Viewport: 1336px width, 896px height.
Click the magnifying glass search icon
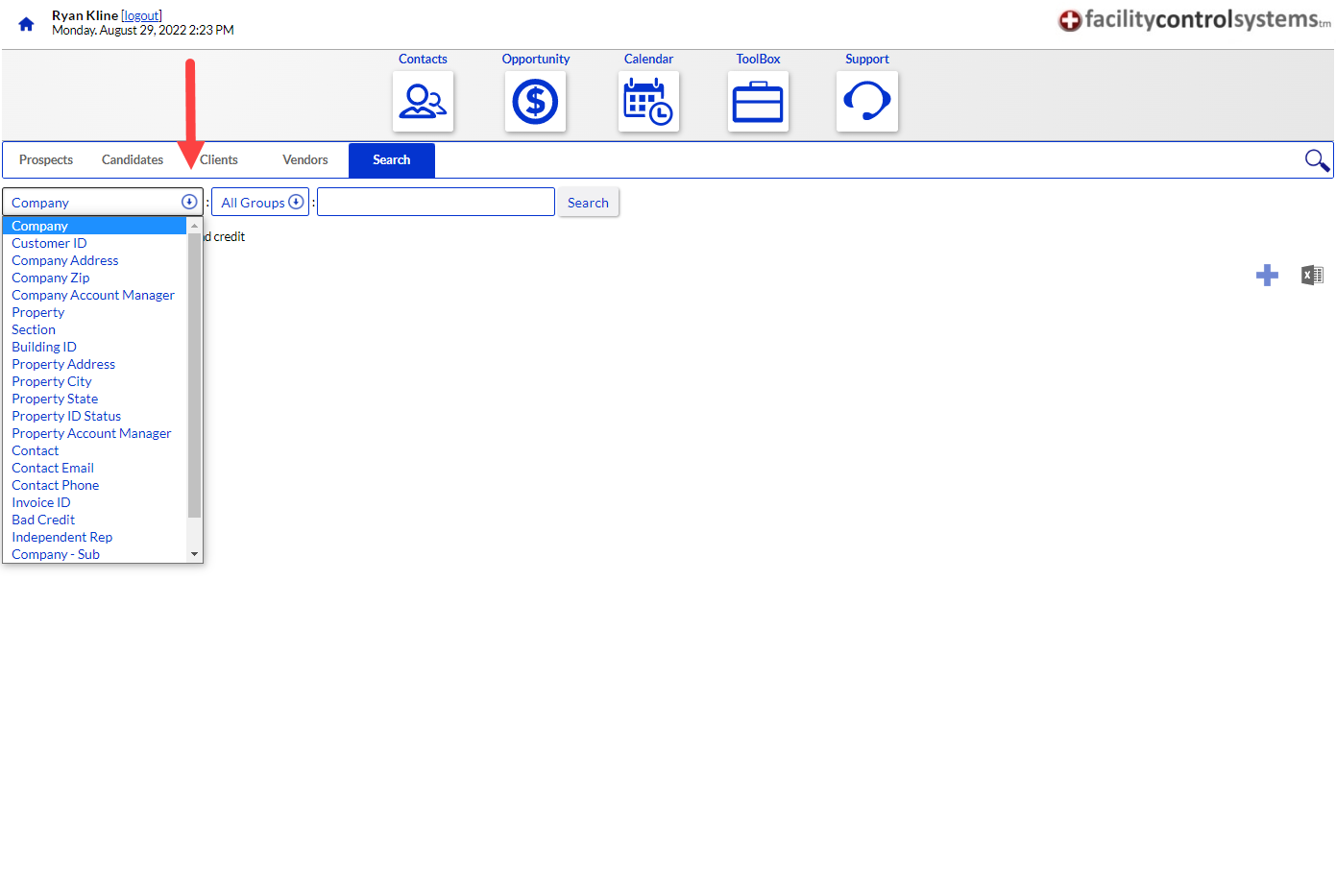click(x=1317, y=160)
